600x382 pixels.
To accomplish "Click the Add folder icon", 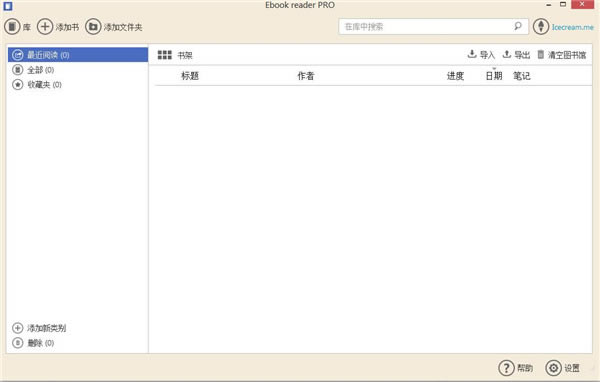I will coord(93,27).
